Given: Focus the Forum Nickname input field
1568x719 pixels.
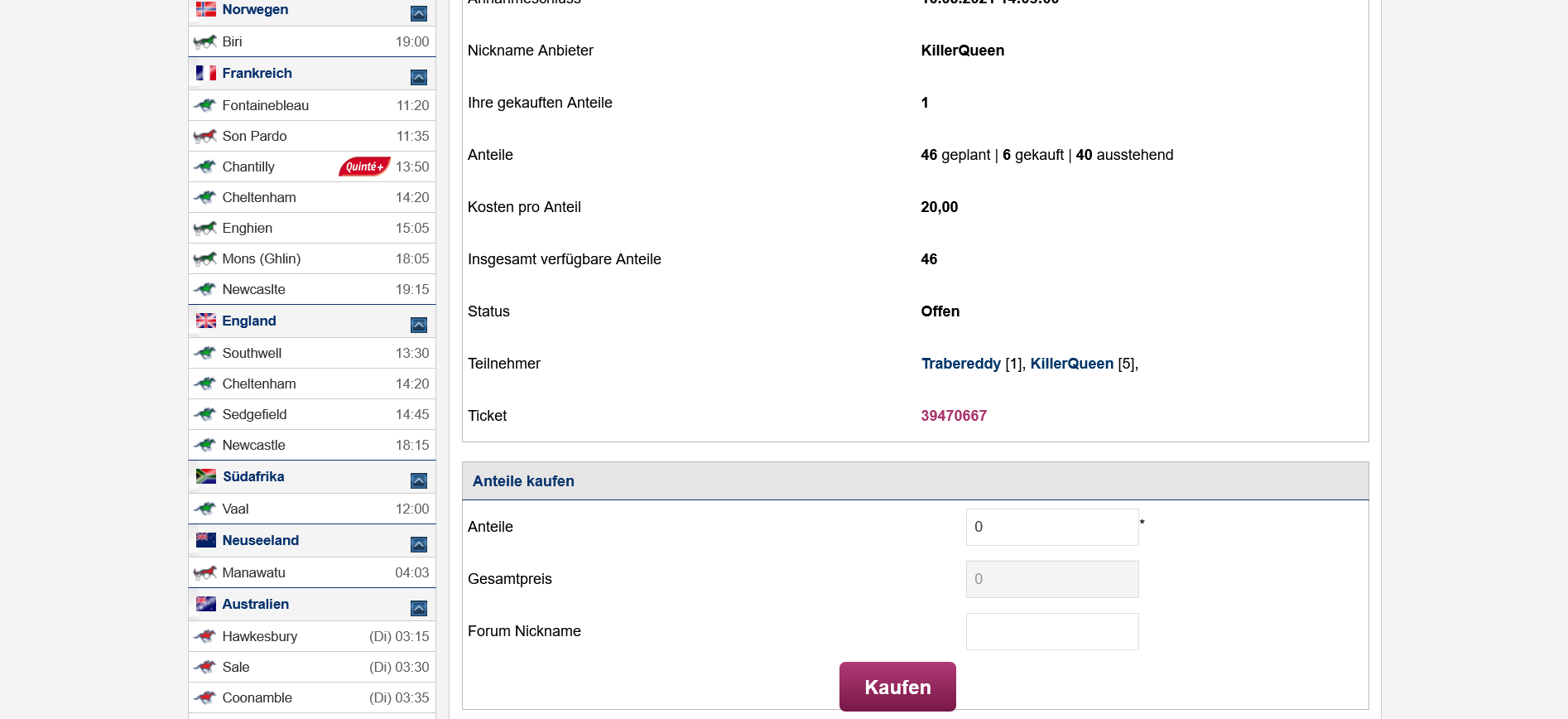Looking at the screenshot, I should 1052,631.
